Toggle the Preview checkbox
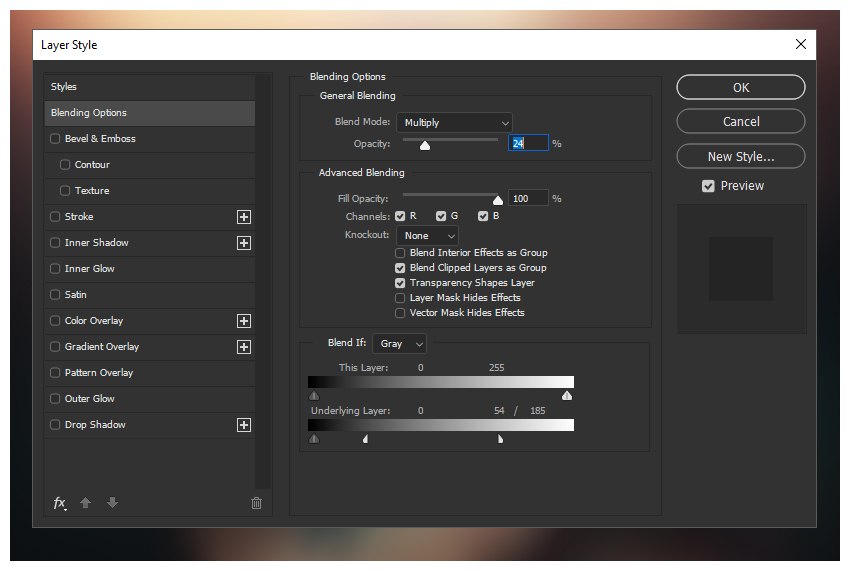This screenshot has width=850, height=571. pyautogui.click(x=708, y=186)
